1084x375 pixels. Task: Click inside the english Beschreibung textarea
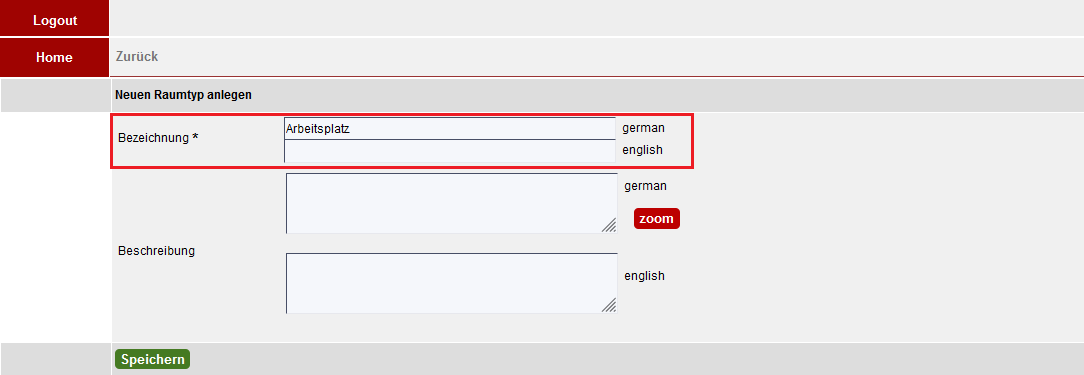tap(451, 283)
